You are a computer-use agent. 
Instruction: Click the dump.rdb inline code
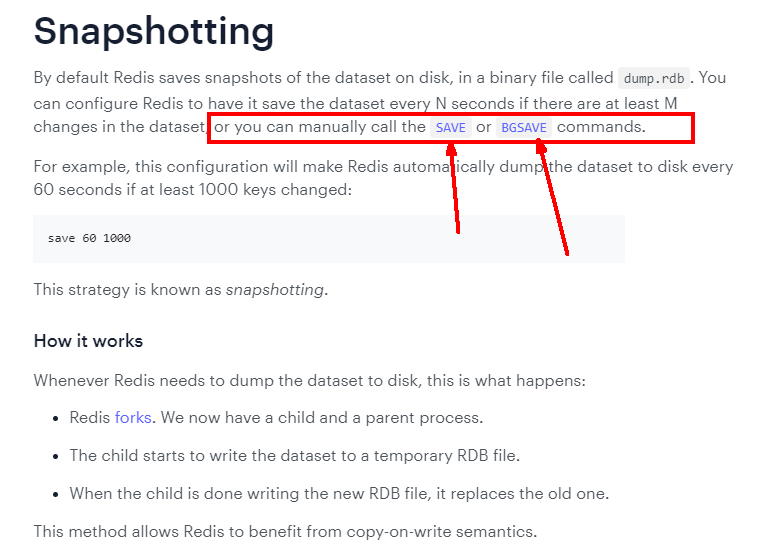click(654, 78)
